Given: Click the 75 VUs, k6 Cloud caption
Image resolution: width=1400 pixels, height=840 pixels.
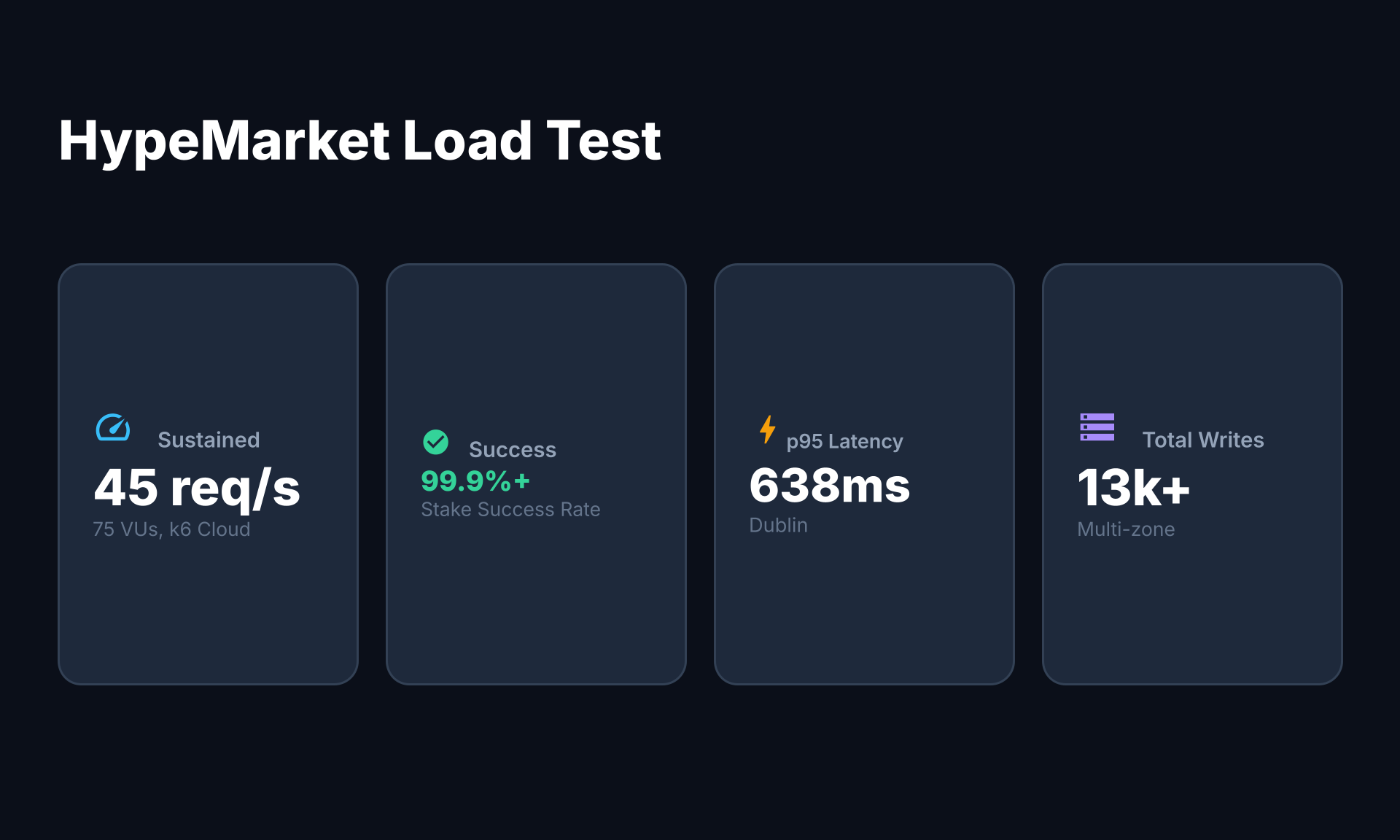Looking at the screenshot, I should click(171, 529).
